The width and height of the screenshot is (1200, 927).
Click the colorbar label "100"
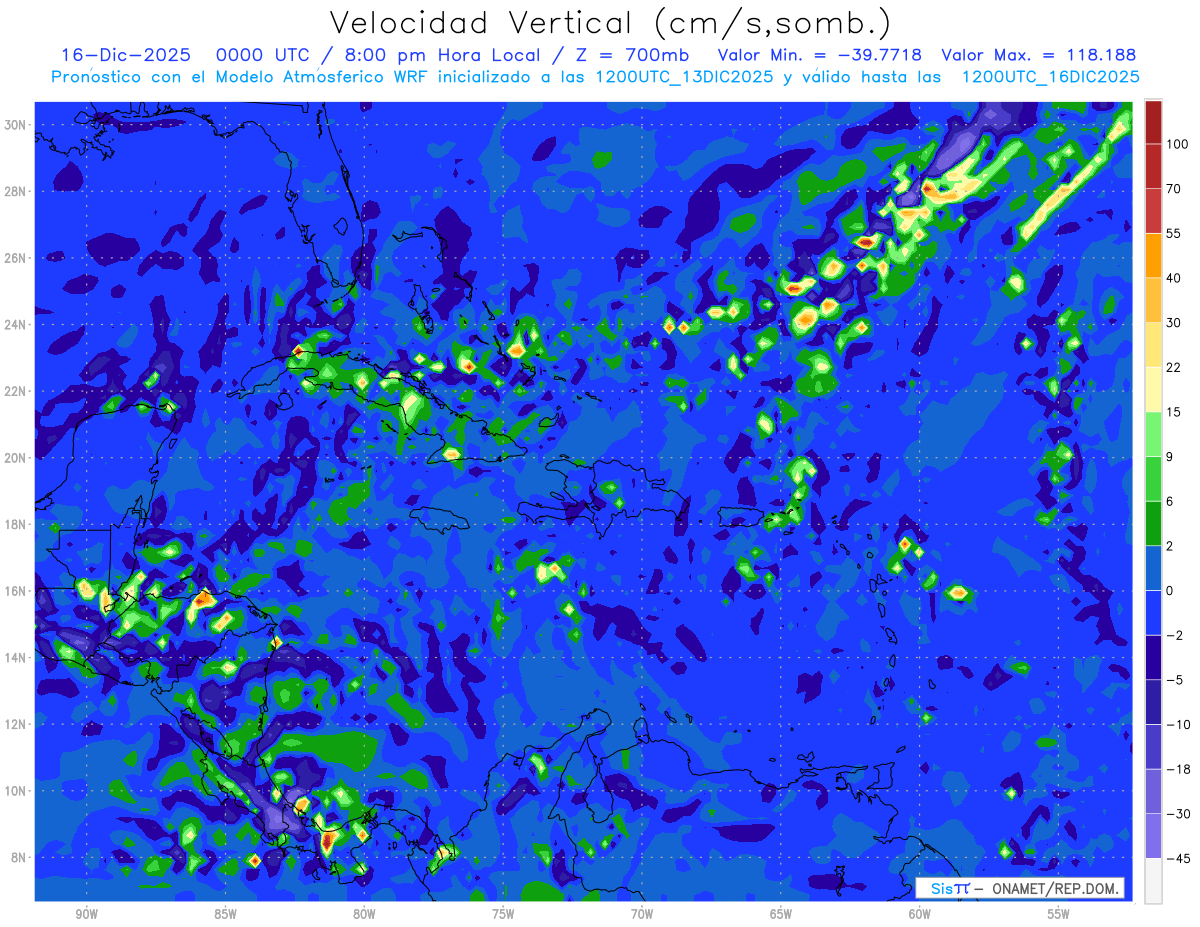[x=1177, y=145]
